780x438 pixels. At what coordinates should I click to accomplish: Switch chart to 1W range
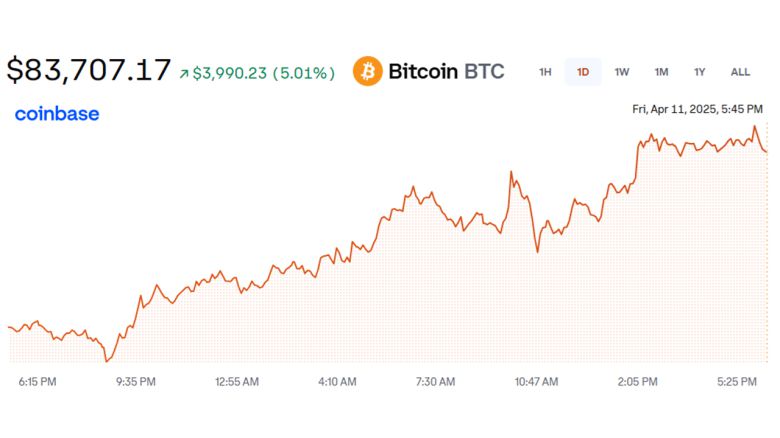[x=622, y=72]
